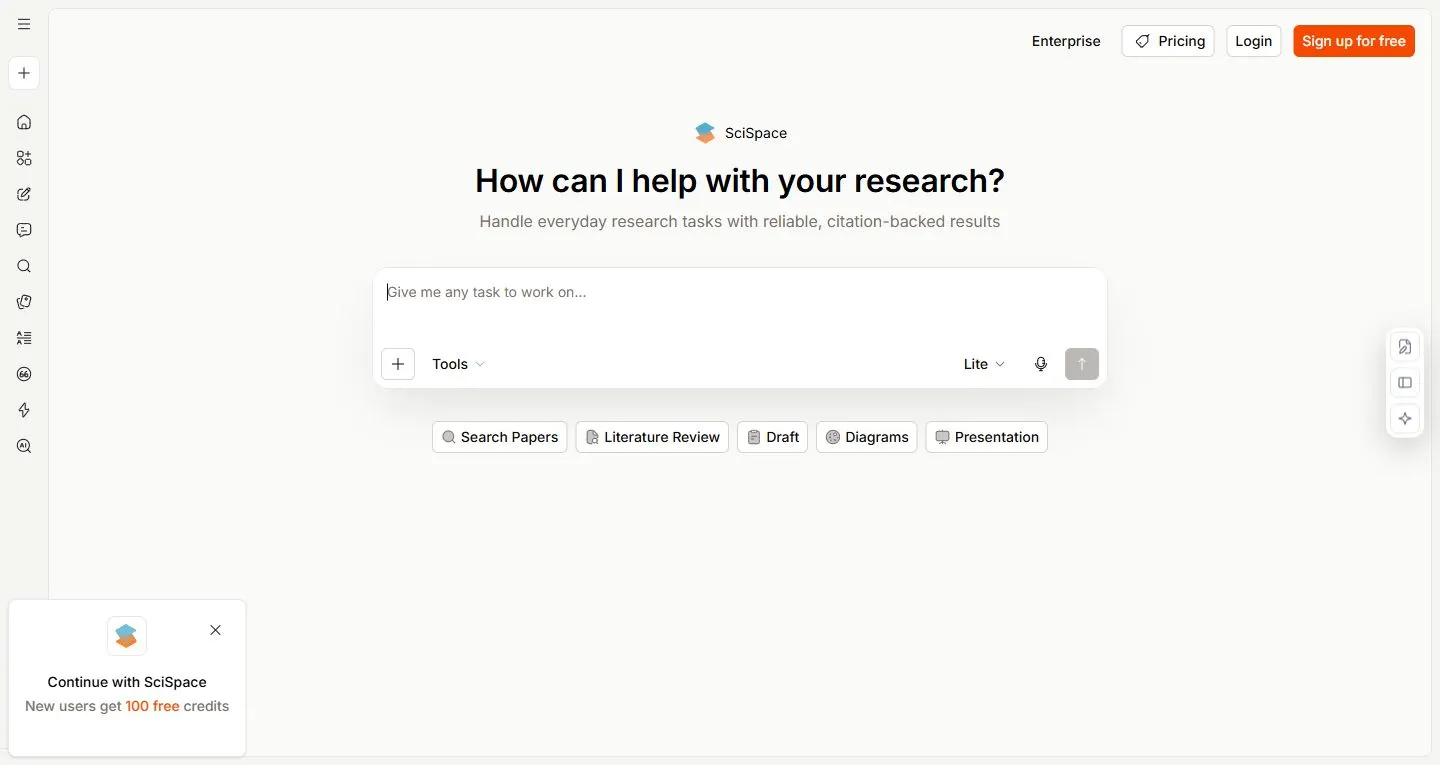Screen dimensions: 1440x765
Task: Open the stacked cards sidebar icon
Action: [x=24, y=302]
